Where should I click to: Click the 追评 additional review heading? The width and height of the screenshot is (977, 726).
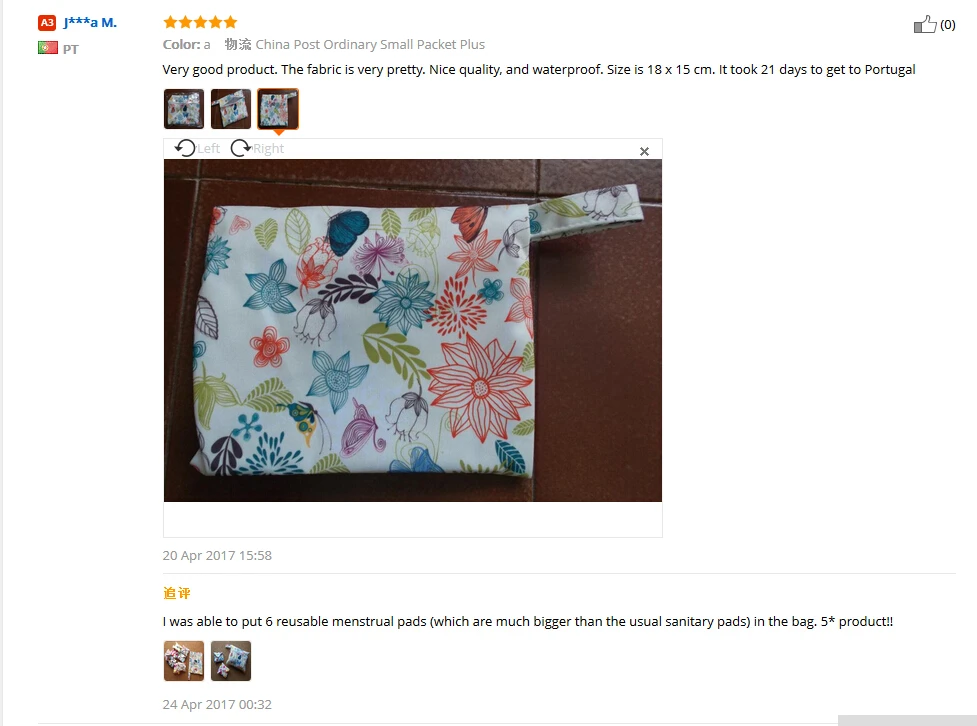pyautogui.click(x=176, y=593)
